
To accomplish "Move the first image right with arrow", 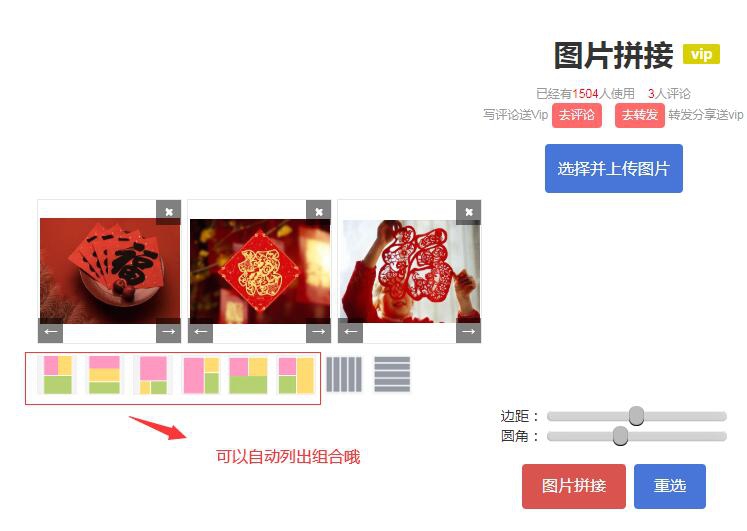I will tap(169, 331).
